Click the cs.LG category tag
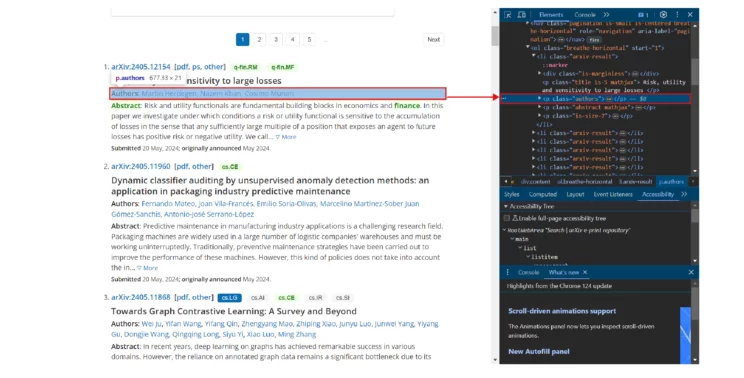 point(230,298)
